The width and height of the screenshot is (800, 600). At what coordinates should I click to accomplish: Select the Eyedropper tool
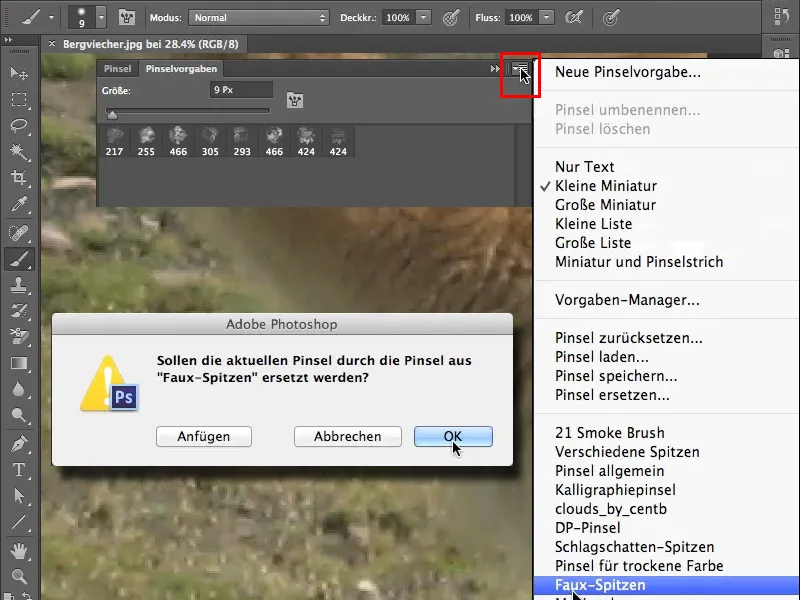click(19, 204)
